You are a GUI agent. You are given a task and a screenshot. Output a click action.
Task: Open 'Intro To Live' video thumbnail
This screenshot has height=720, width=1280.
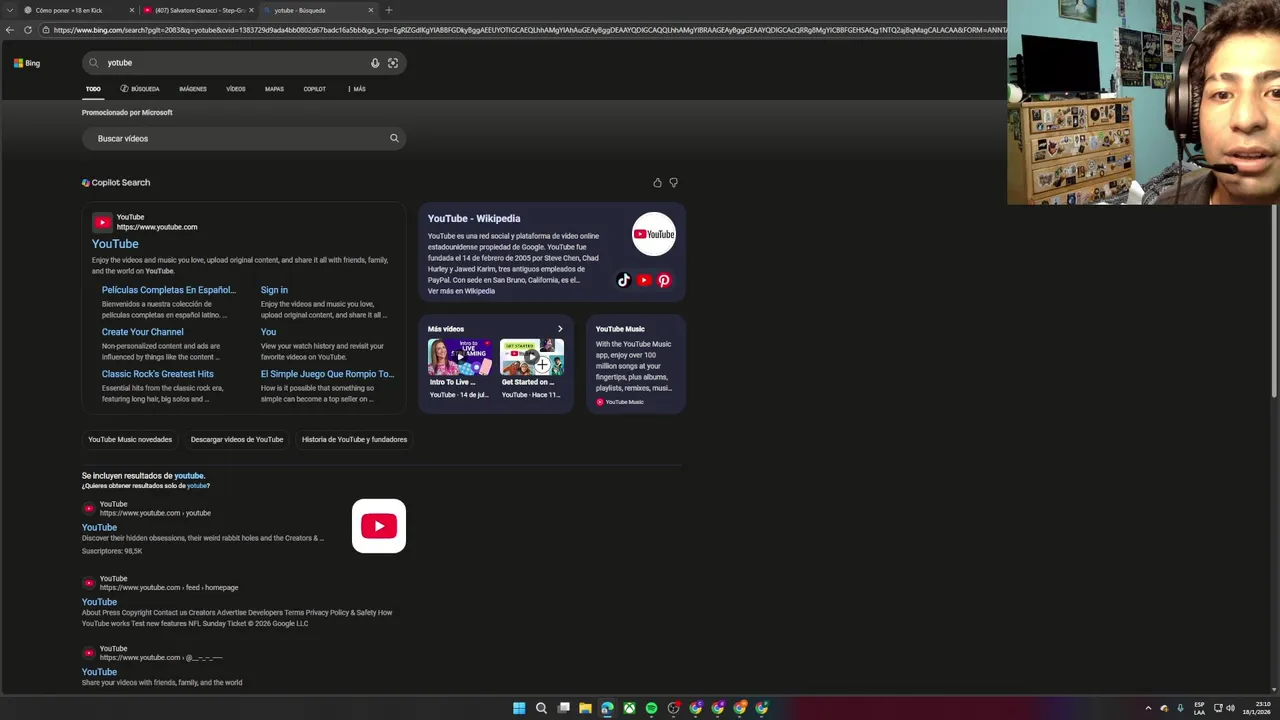459,357
